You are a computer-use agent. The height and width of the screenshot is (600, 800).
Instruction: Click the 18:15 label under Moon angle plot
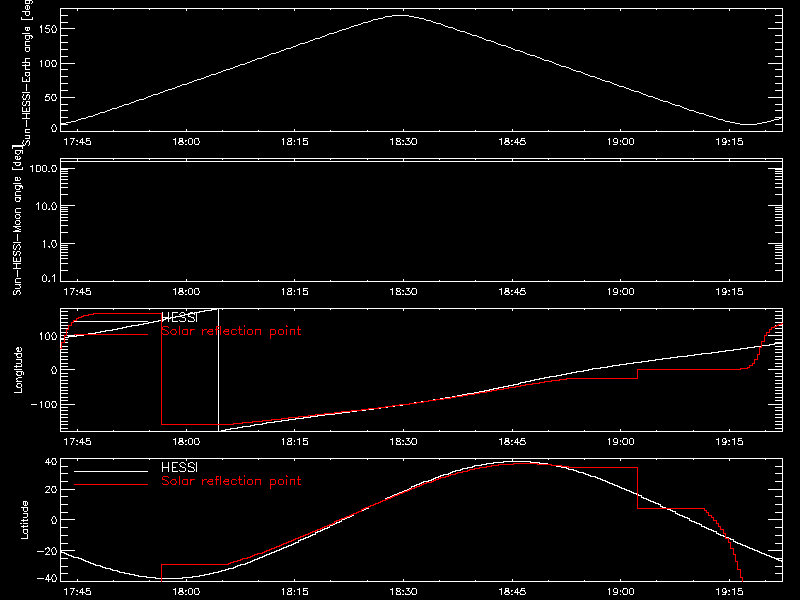pos(294,292)
